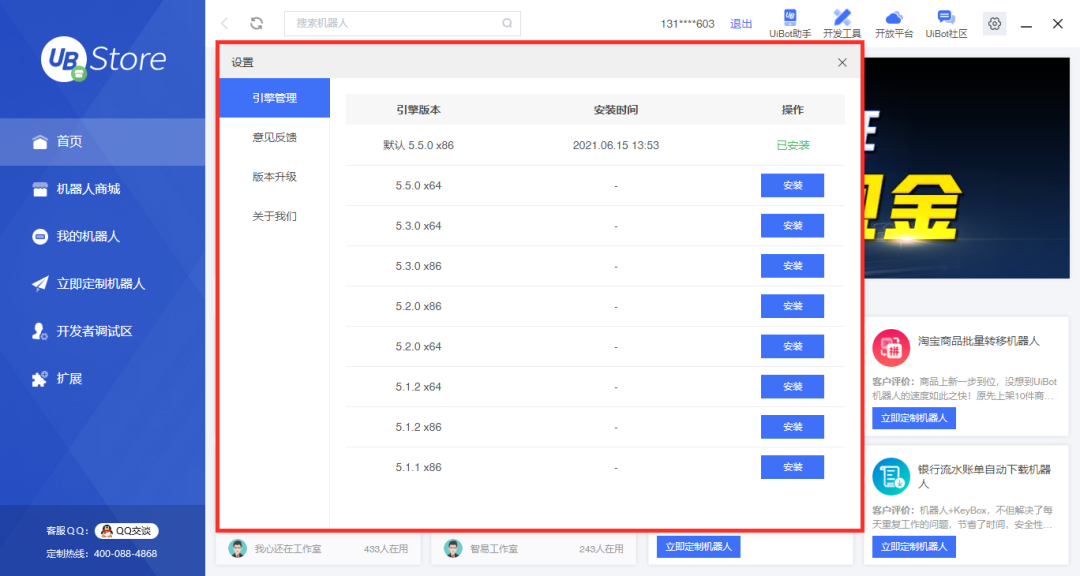Install engine 5.1.2 x86
The height and width of the screenshot is (576, 1080).
pos(792,427)
